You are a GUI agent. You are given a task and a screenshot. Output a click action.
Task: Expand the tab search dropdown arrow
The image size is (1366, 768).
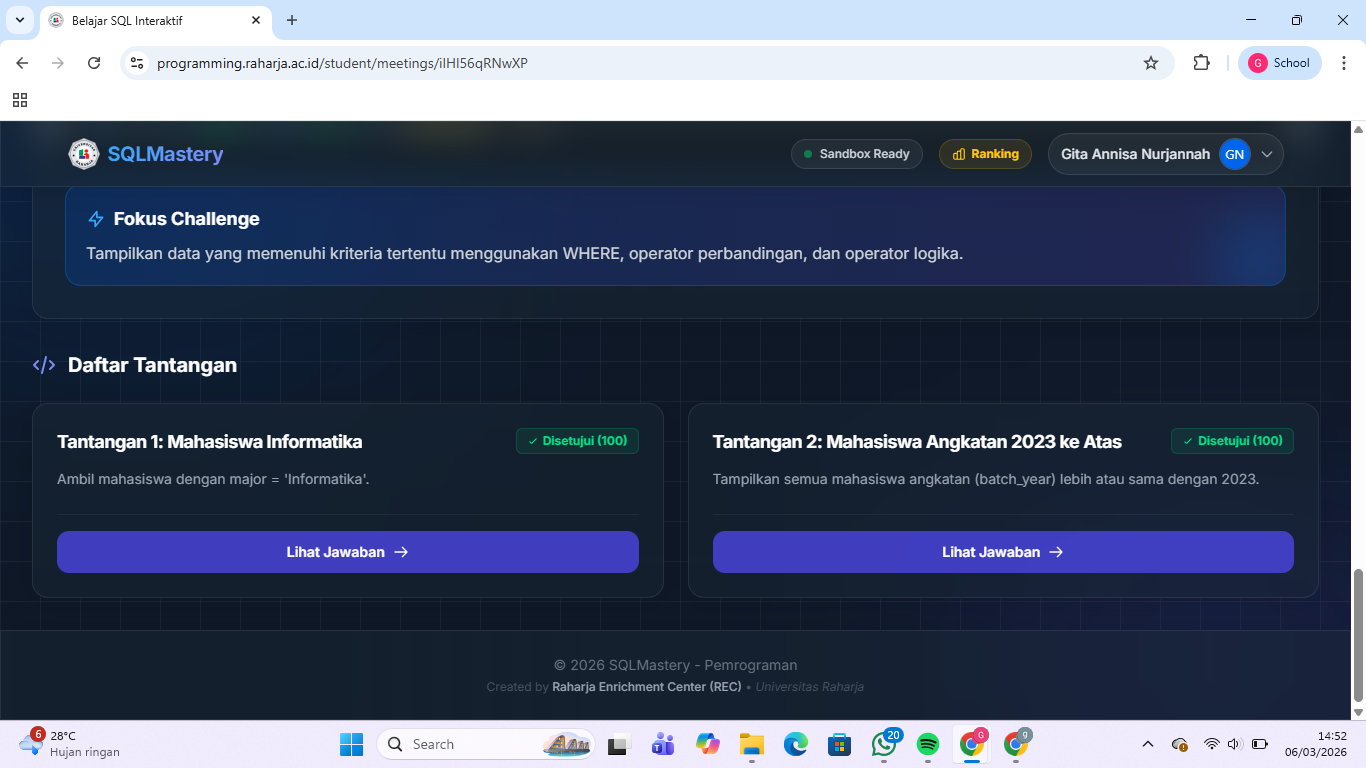click(x=19, y=20)
